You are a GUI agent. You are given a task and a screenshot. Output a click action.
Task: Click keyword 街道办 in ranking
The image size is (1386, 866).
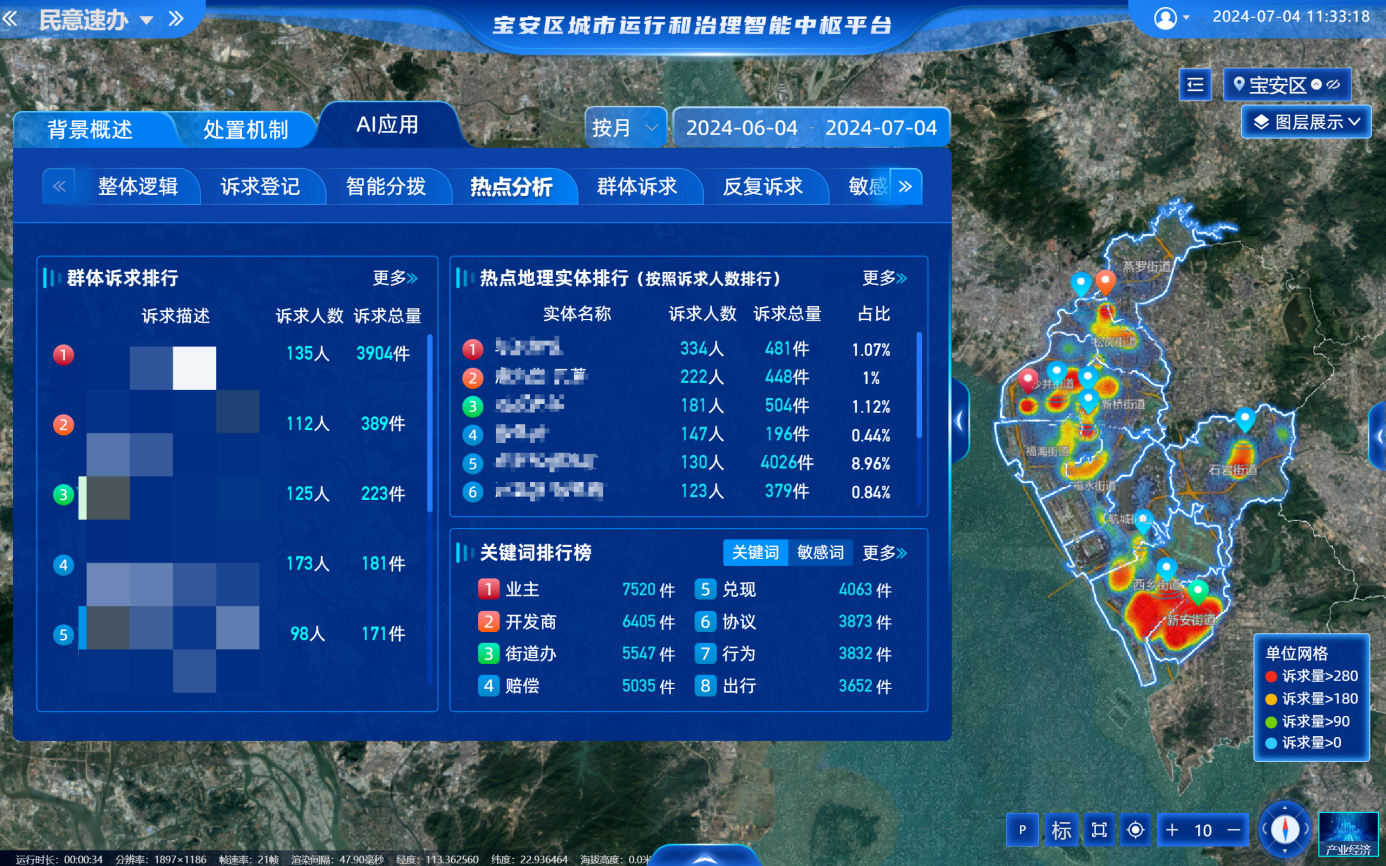(x=531, y=654)
